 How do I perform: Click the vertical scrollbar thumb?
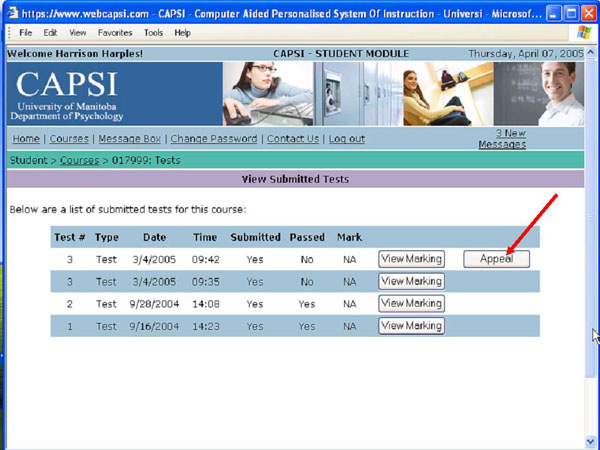coord(590,218)
